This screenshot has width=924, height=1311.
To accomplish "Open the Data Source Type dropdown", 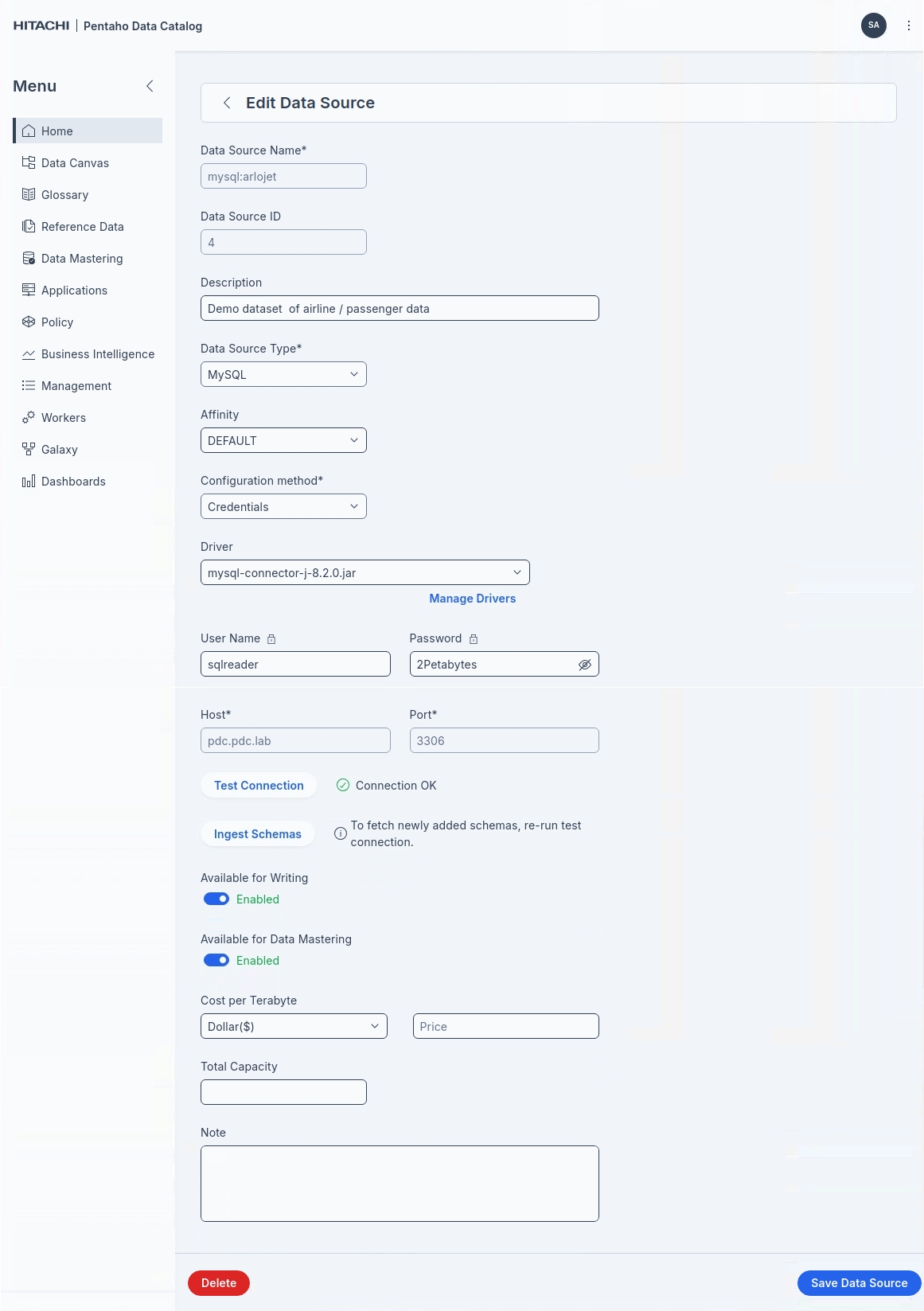I will click(x=283, y=374).
